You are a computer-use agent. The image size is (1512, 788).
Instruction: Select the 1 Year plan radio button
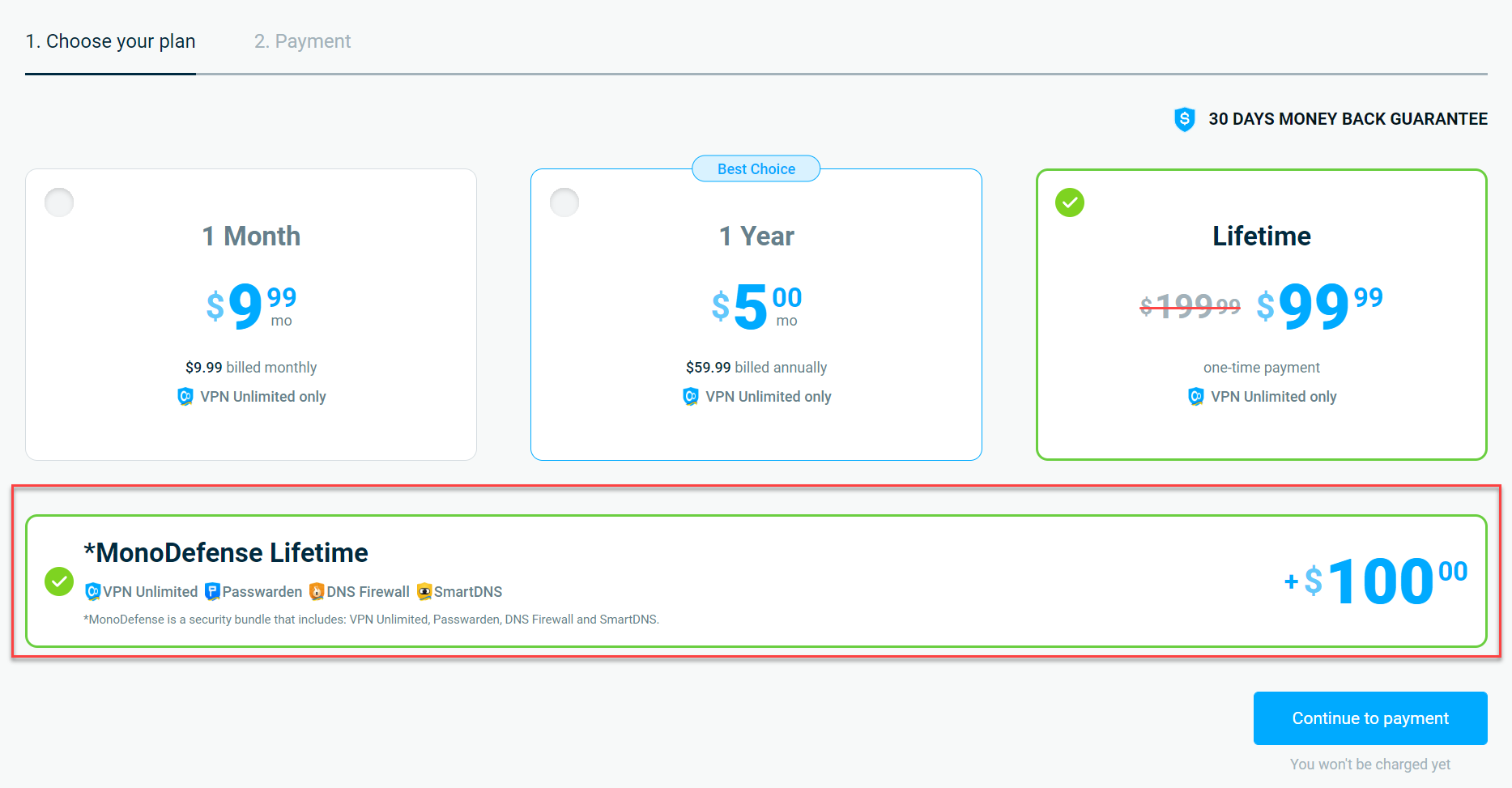[564, 202]
